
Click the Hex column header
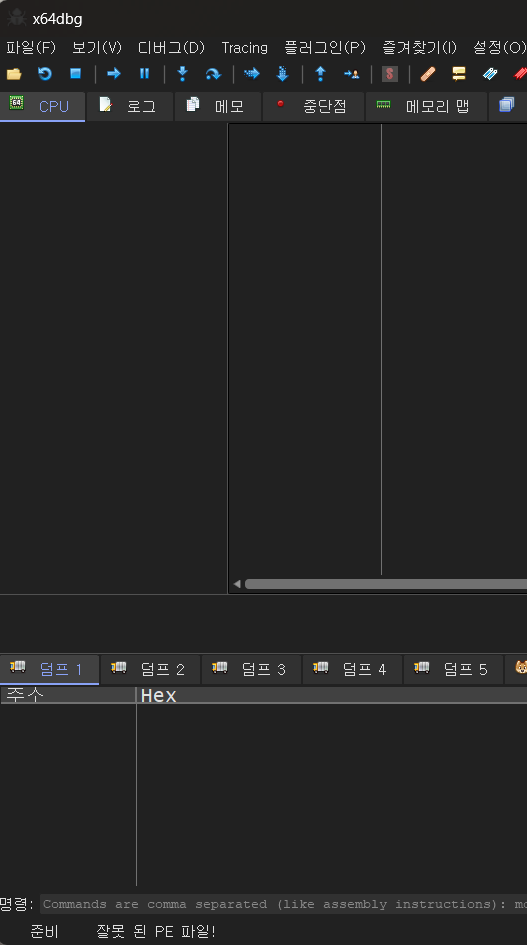pyautogui.click(x=332, y=695)
